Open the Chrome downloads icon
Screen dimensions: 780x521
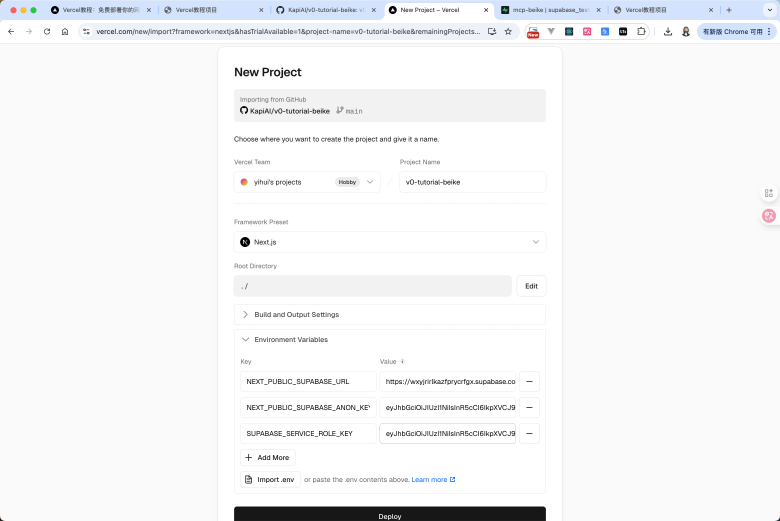point(667,31)
